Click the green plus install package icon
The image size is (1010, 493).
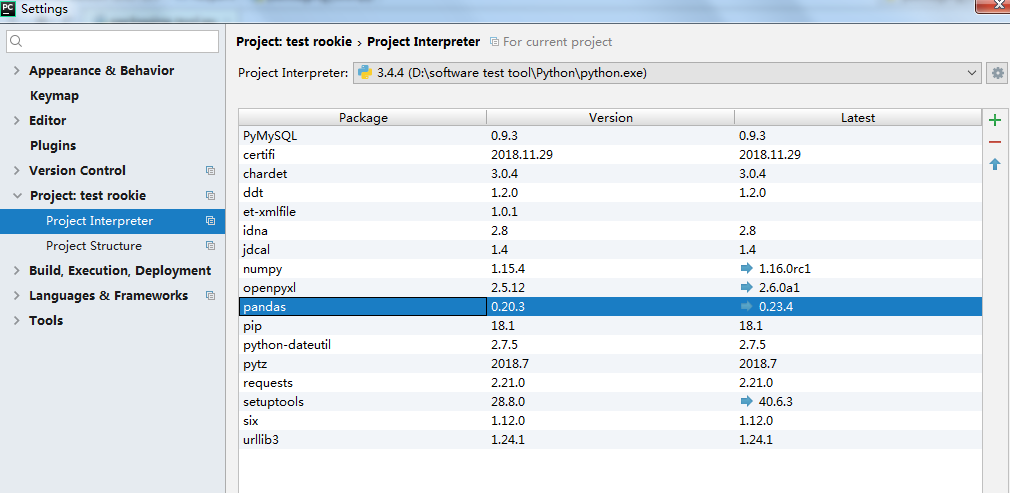pos(994,120)
